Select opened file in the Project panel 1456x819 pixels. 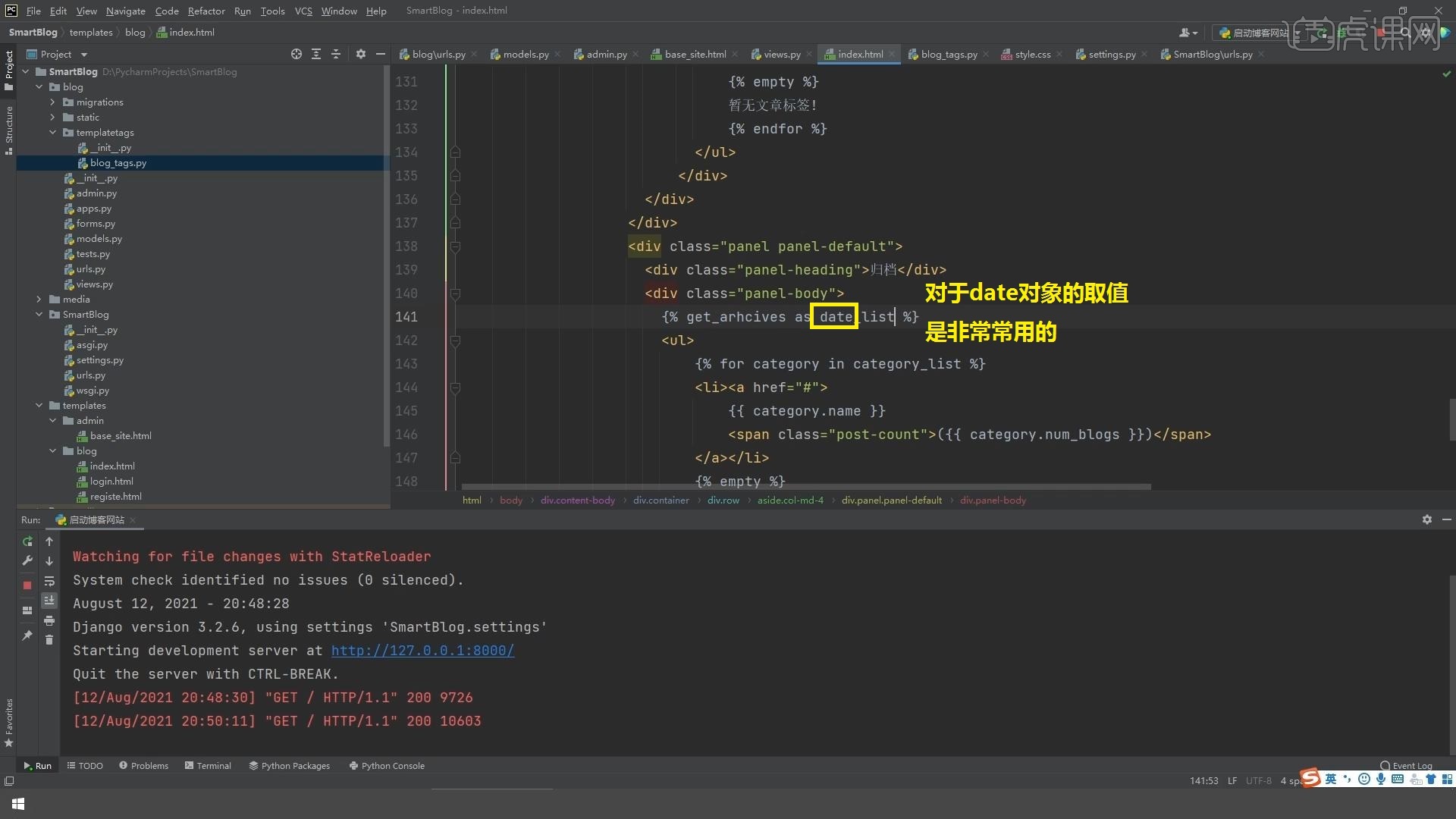tap(296, 54)
